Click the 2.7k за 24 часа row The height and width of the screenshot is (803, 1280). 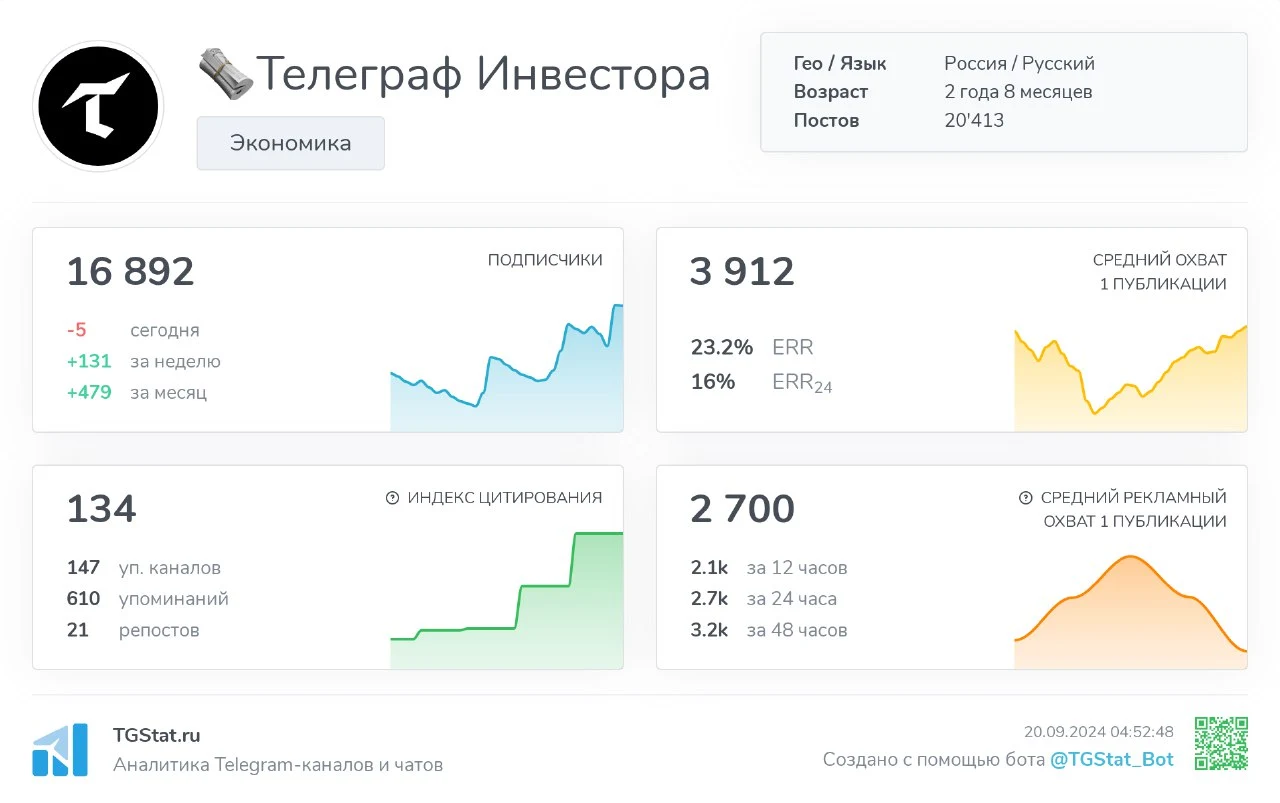pyautogui.click(x=764, y=598)
